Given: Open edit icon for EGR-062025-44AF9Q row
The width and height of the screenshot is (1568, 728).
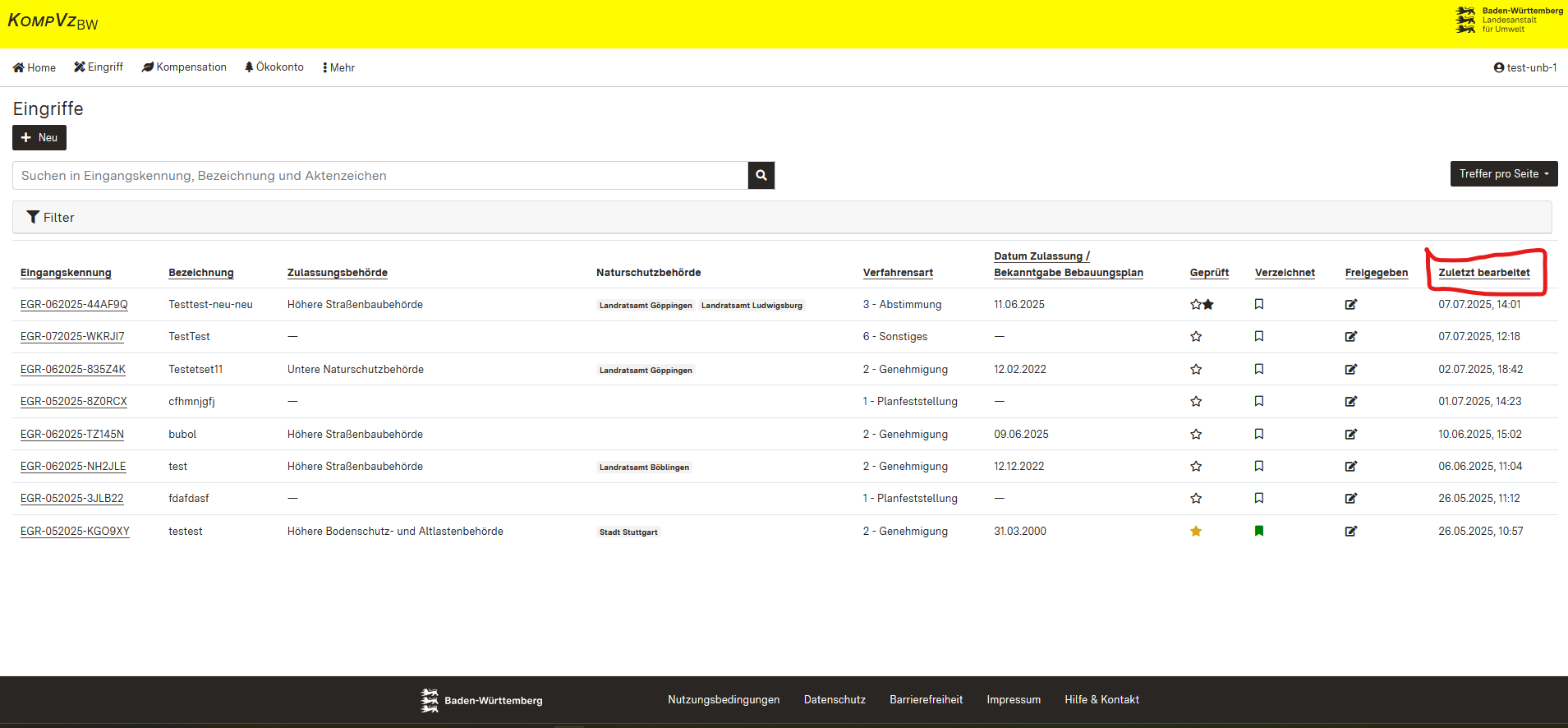Looking at the screenshot, I should pos(1350,305).
